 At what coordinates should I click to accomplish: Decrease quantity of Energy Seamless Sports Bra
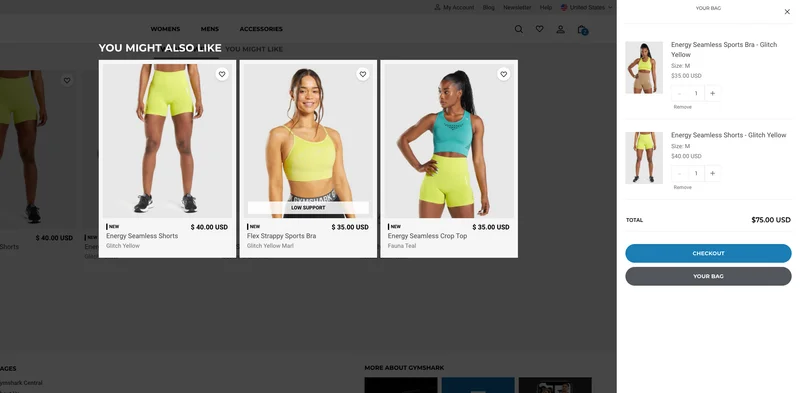pyautogui.click(x=680, y=93)
